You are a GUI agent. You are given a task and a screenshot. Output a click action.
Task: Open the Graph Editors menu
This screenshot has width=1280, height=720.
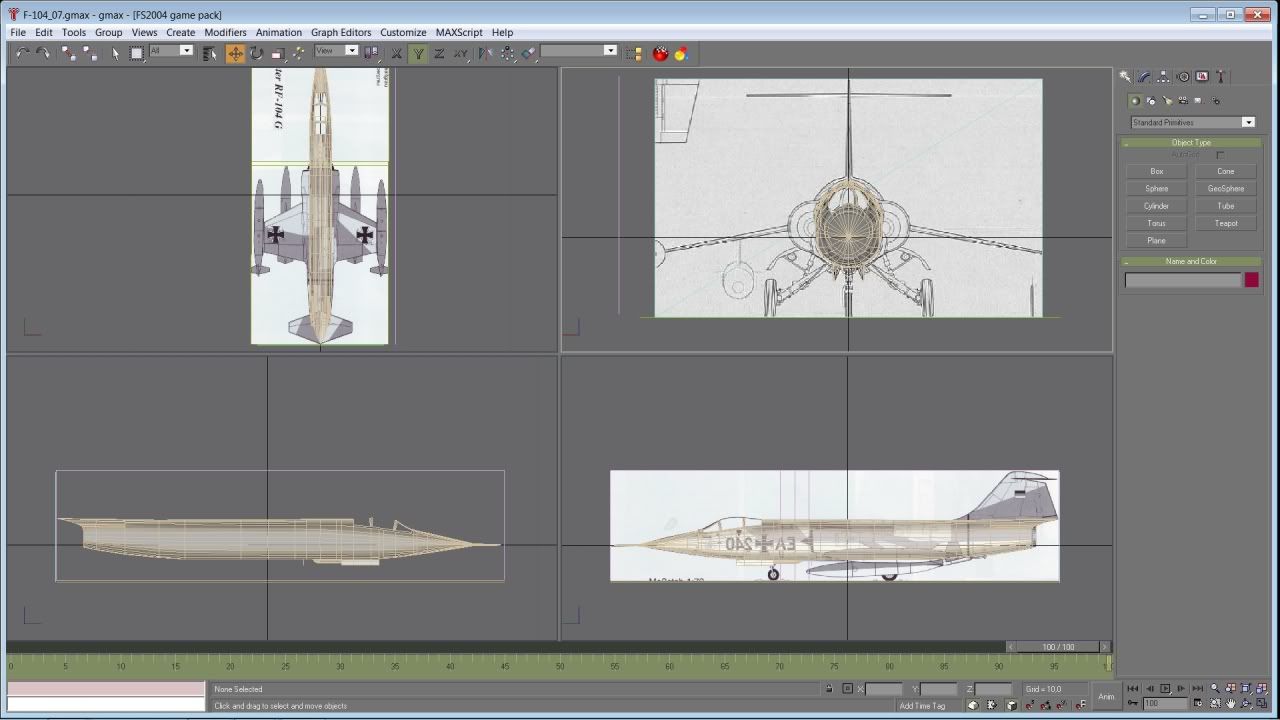click(x=341, y=32)
